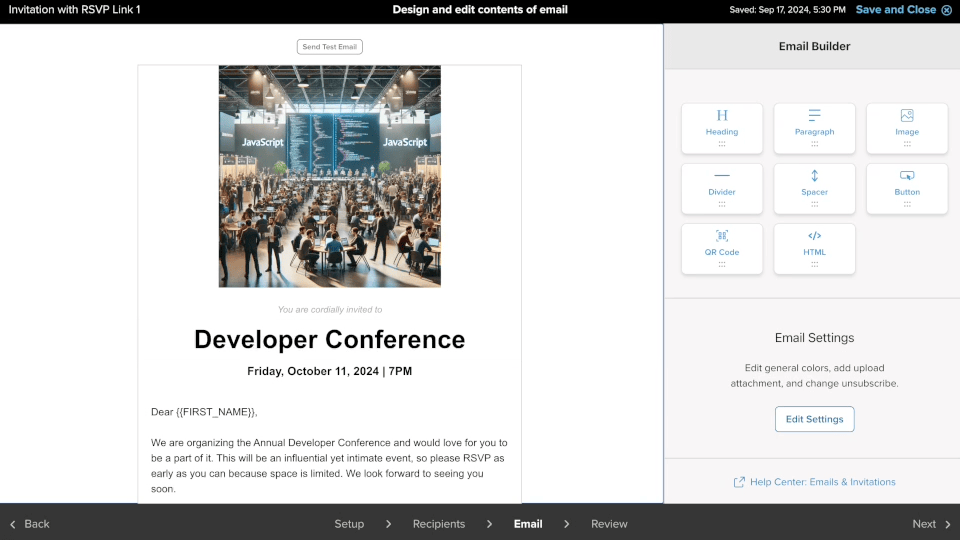Add a Spacer block

point(814,189)
